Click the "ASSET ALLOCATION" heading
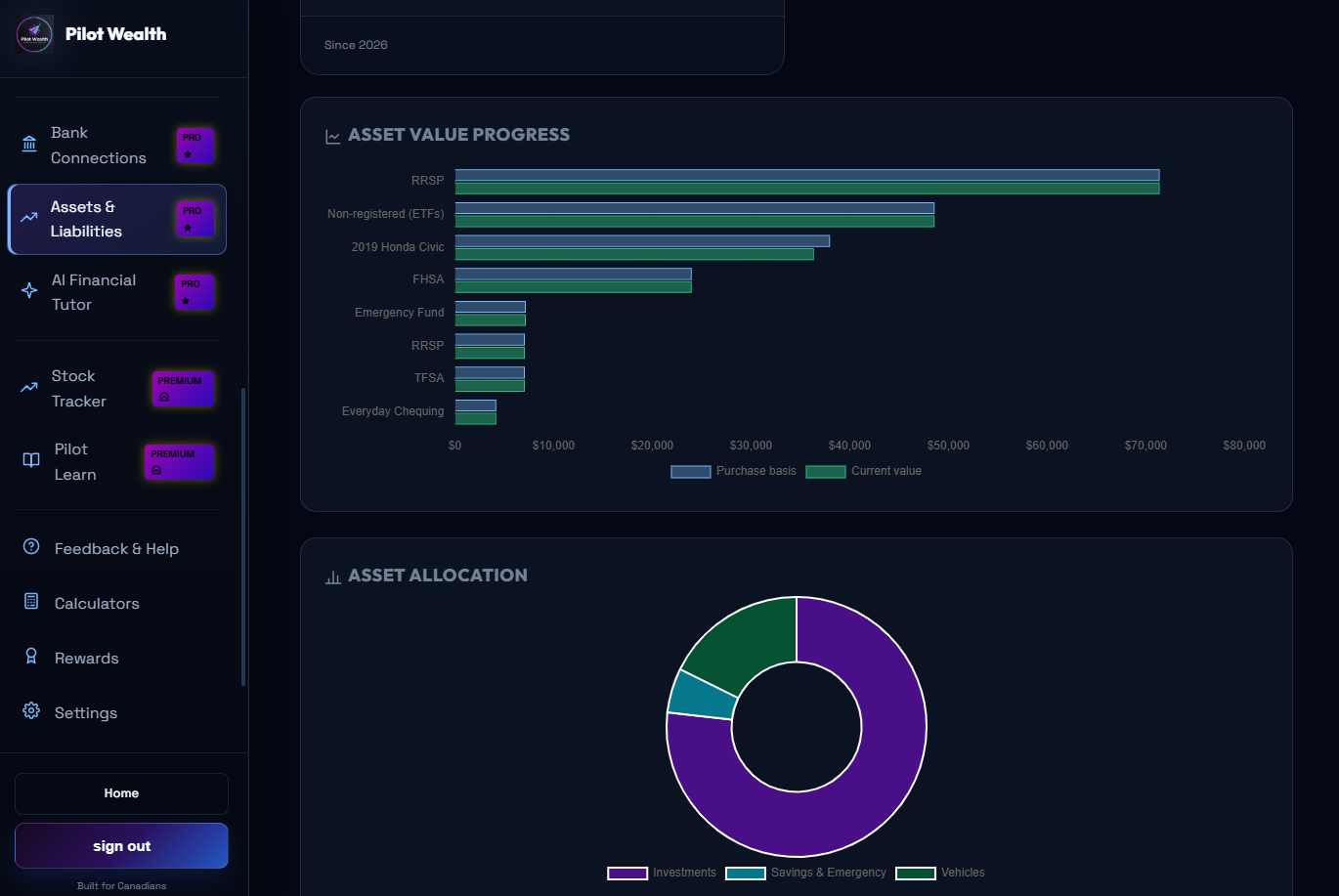The width and height of the screenshot is (1339, 896). click(x=438, y=576)
